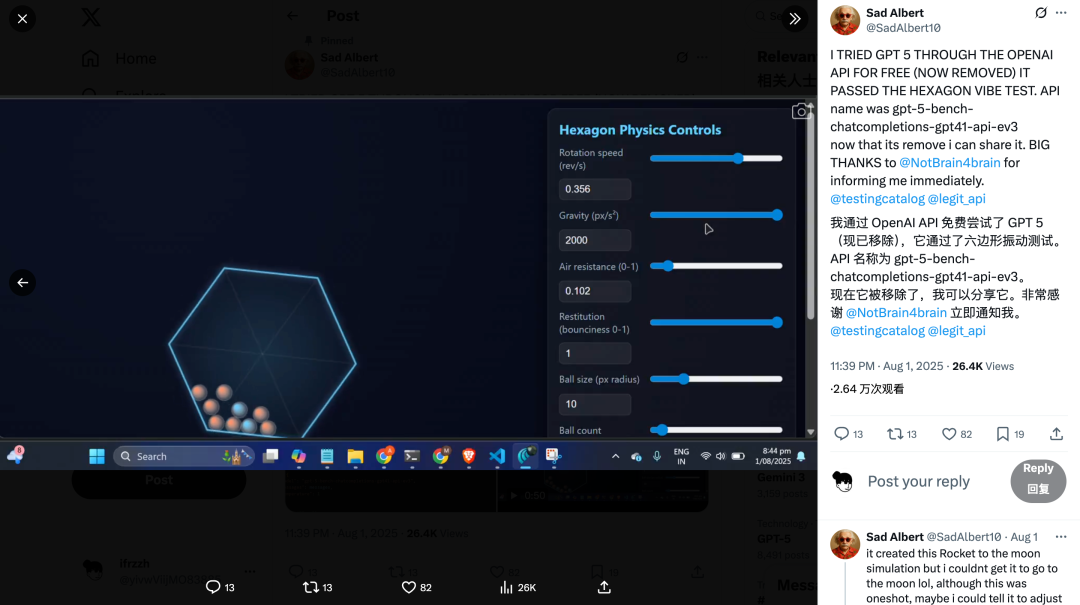Image resolution: width=1080 pixels, height=605 pixels.
Task: Open @testingcatalog mention in the Chinese translation
Action: pos(878,331)
